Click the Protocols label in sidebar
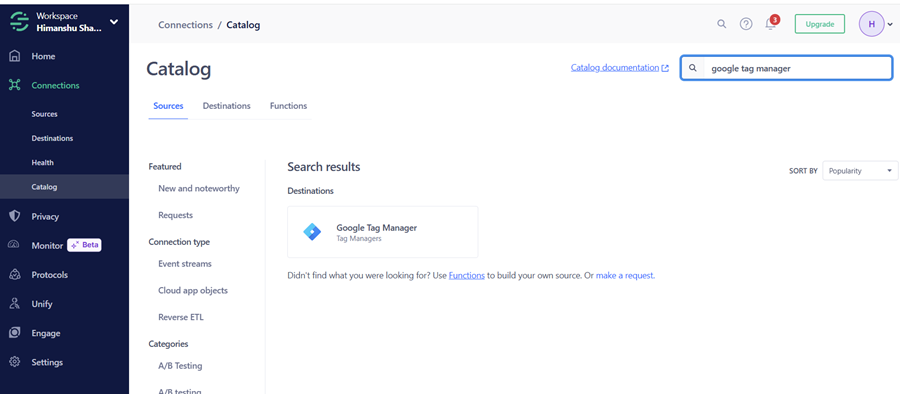 (49, 275)
